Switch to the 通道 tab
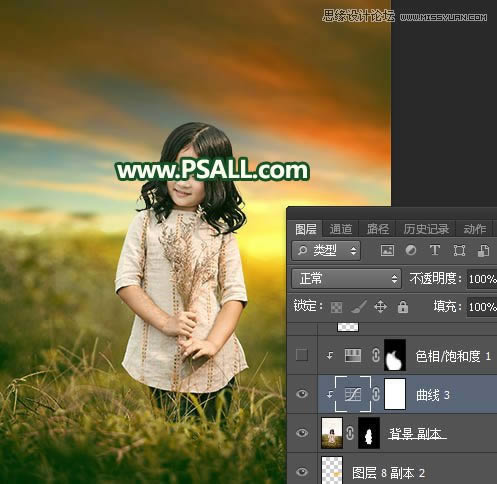This screenshot has height=484, width=497. tap(341, 229)
